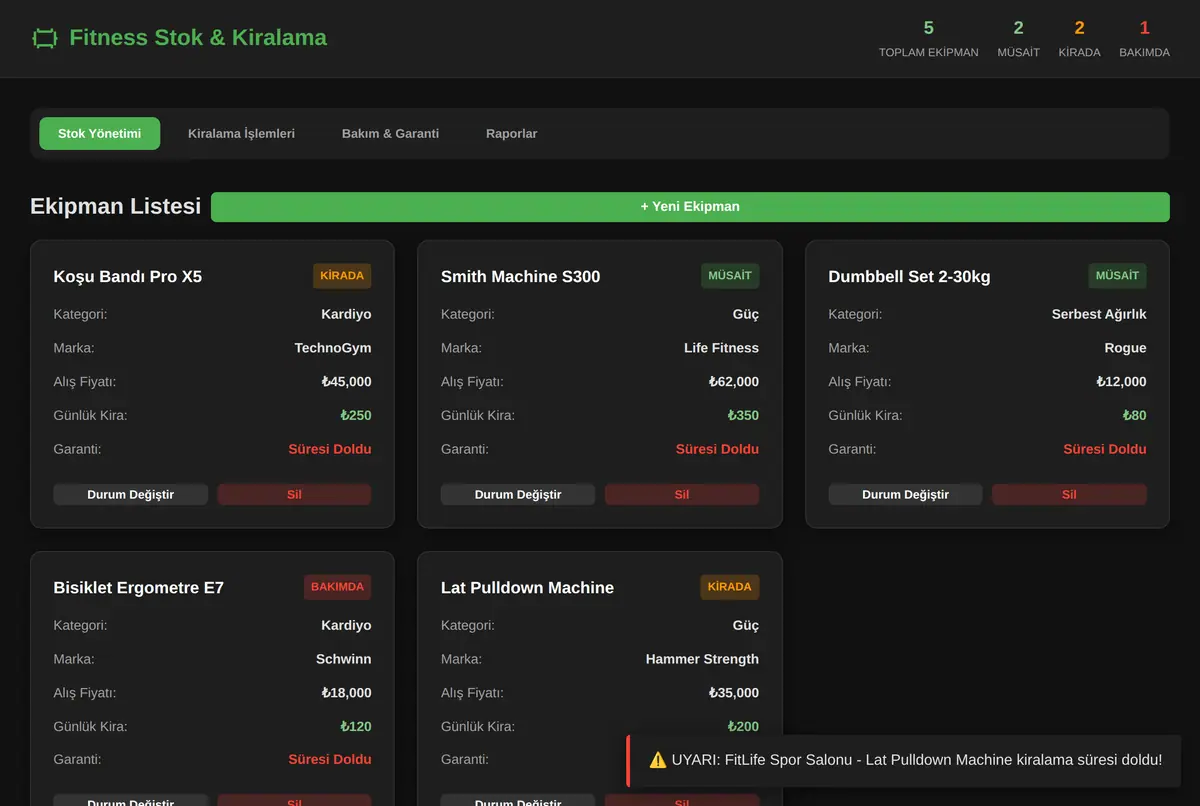The height and width of the screenshot is (806, 1200).
Task: Click the BAKIMDA badge on Bisiklet Ergometre
Action: (x=337, y=587)
